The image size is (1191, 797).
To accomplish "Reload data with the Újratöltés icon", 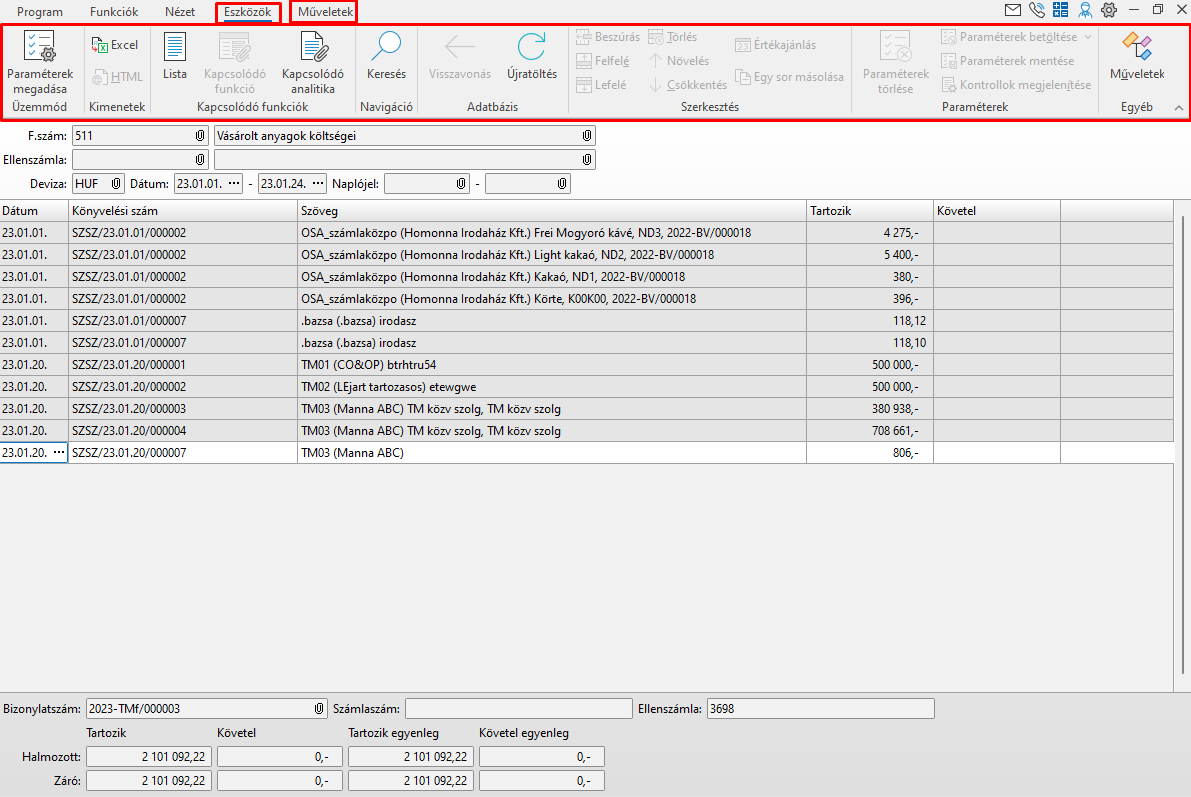I will [532, 48].
